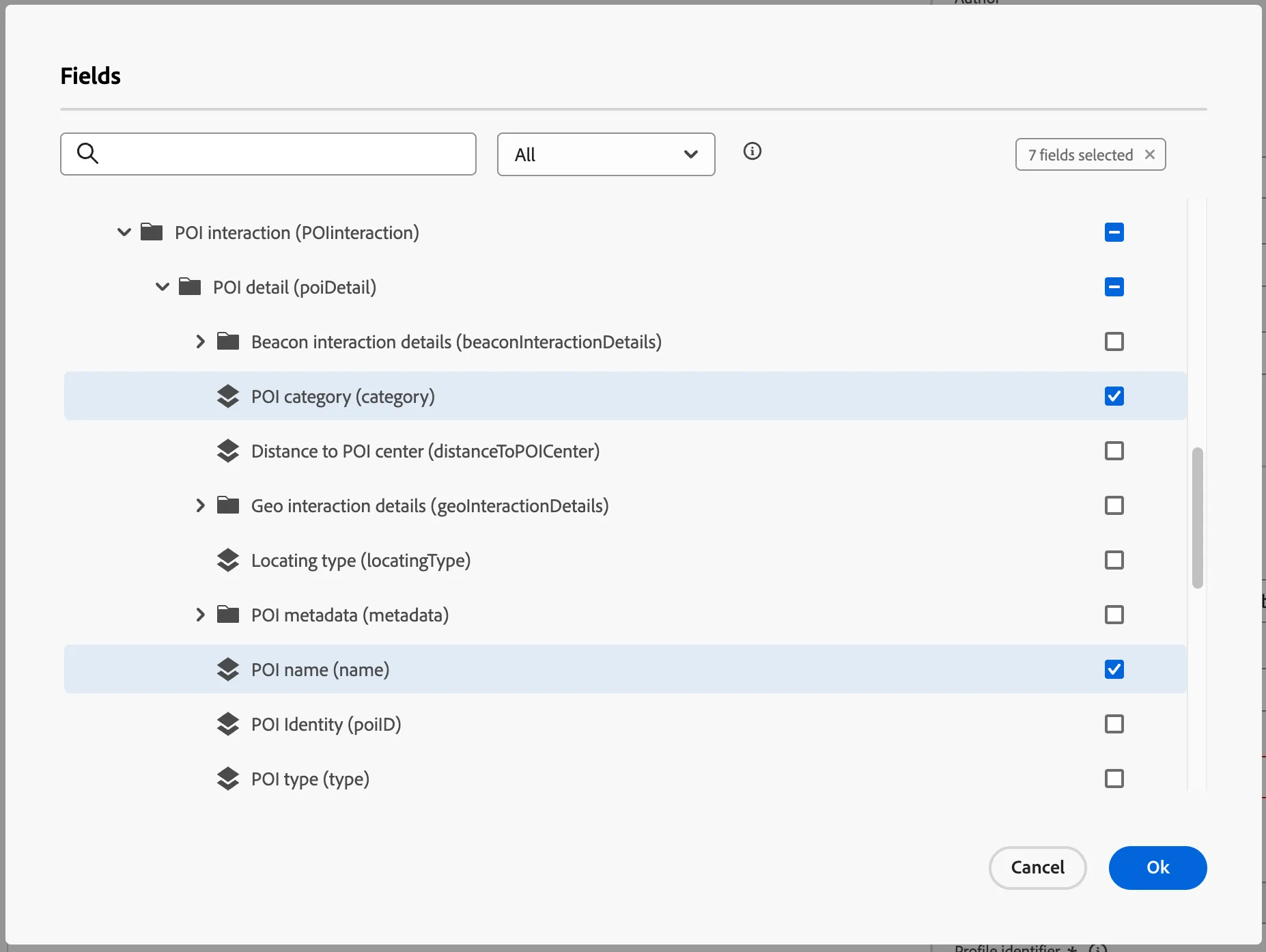Check the Beacon interaction details checkbox
The width and height of the screenshot is (1266, 952).
(1114, 341)
